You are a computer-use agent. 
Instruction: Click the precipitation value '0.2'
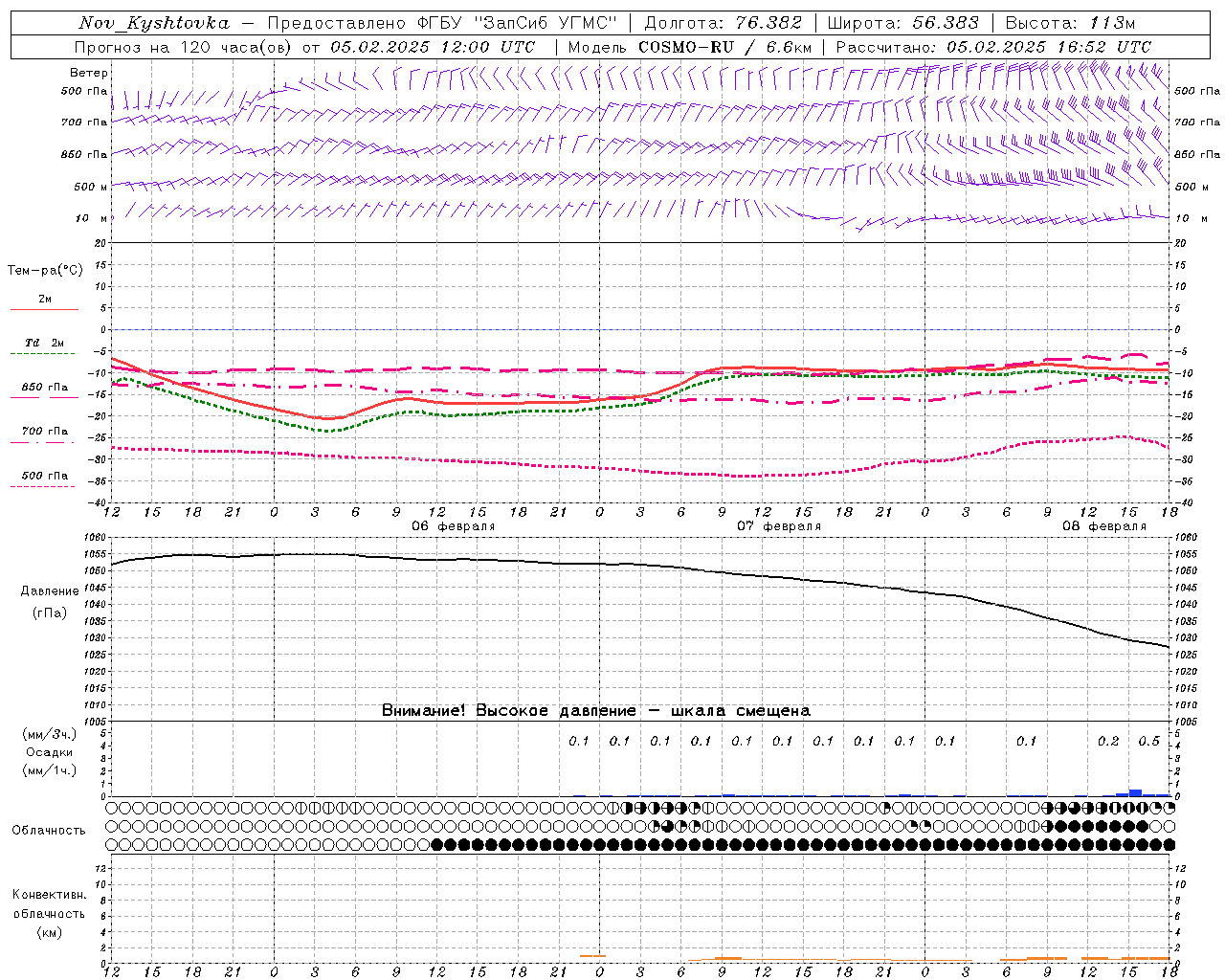(1108, 741)
